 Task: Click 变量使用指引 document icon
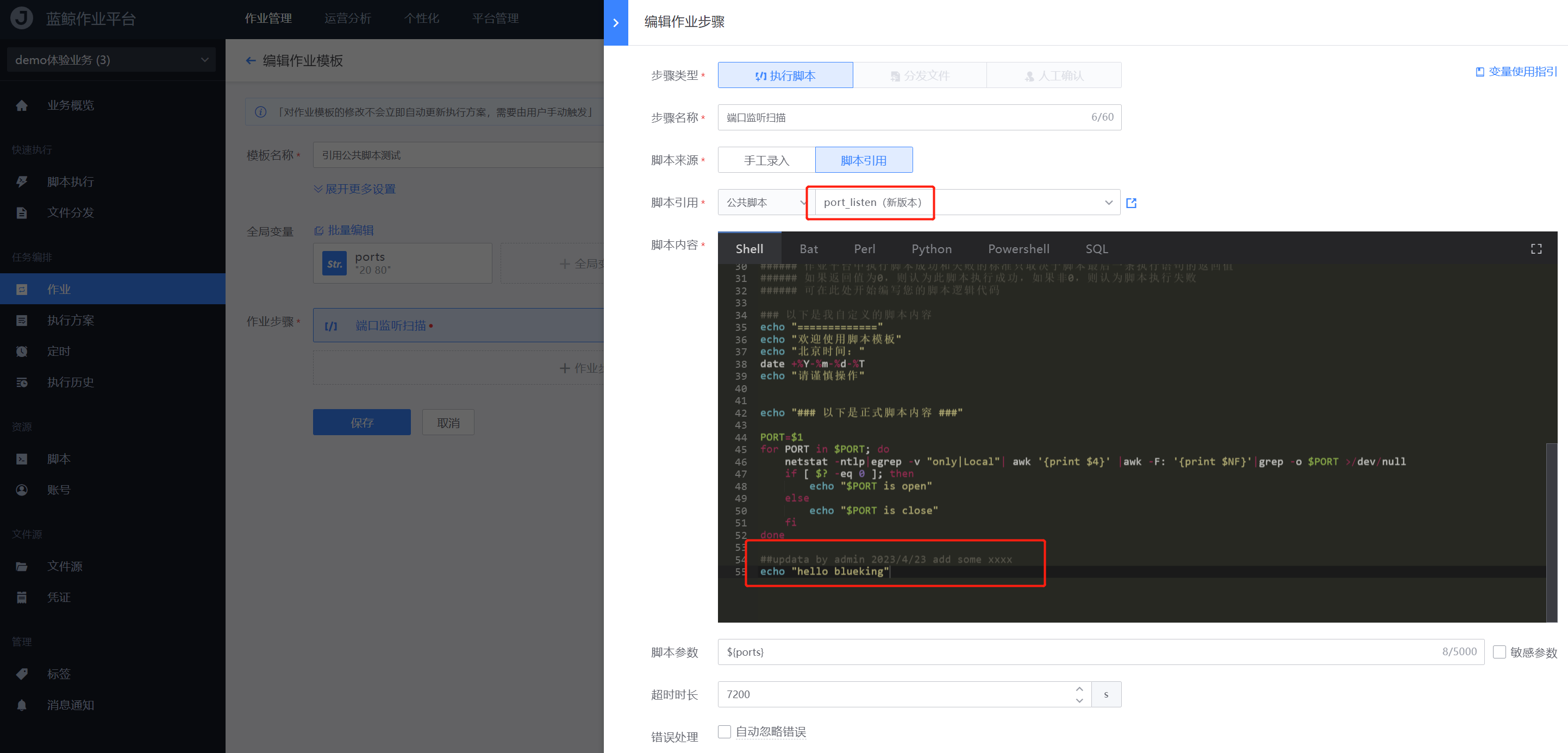pos(1480,72)
